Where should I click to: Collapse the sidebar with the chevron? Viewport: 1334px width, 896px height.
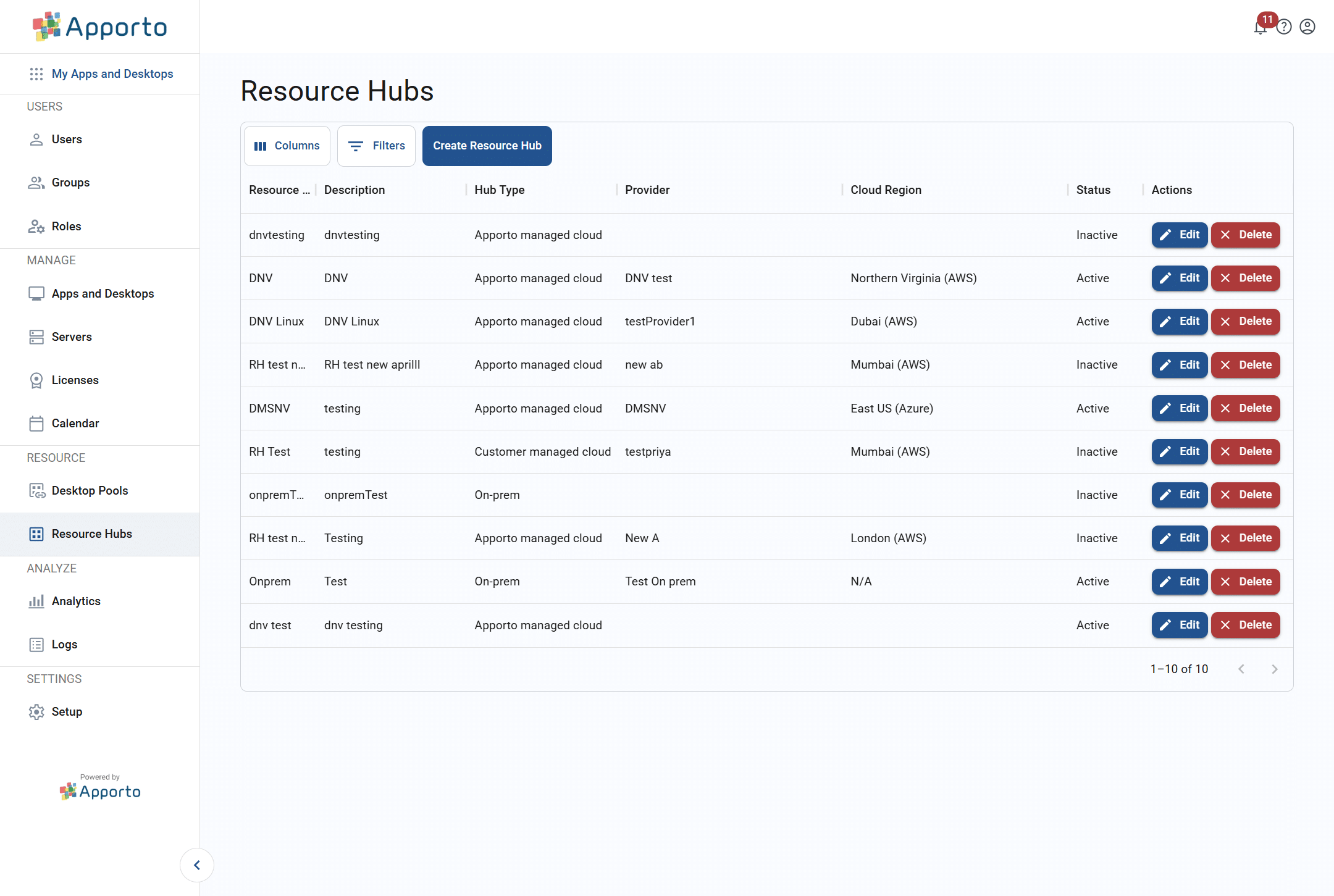pyautogui.click(x=197, y=865)
